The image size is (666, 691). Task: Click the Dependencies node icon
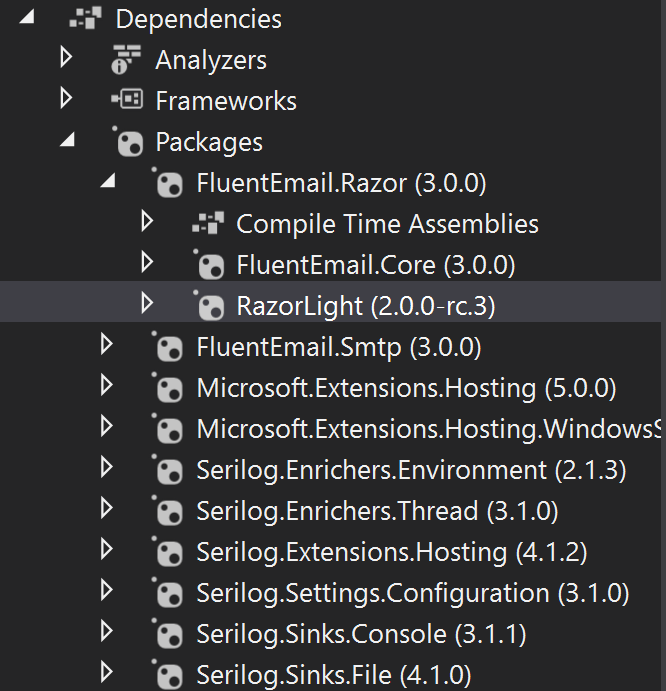pos(86,18)
